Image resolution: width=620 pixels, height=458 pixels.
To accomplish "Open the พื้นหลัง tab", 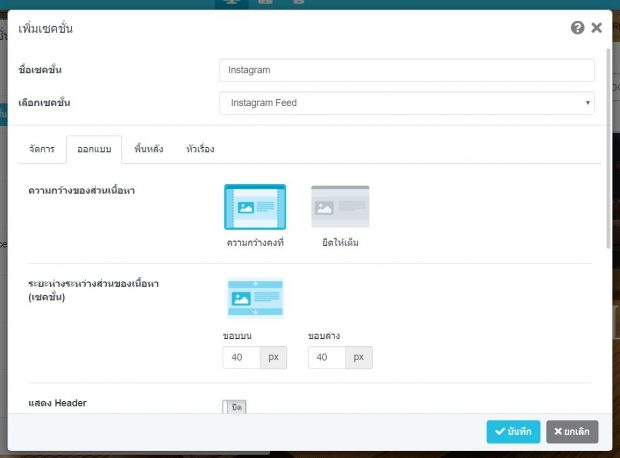I will tap(149, 149).
